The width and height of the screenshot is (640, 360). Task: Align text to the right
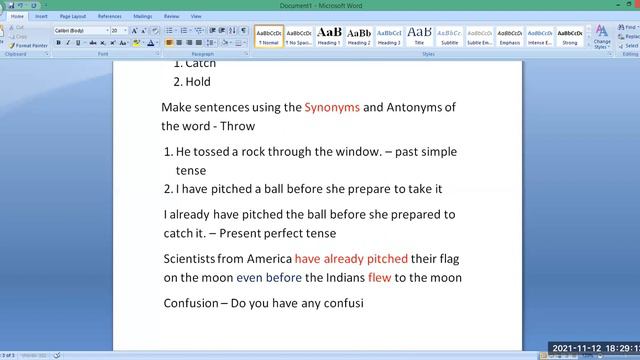[x=189, y=43]
